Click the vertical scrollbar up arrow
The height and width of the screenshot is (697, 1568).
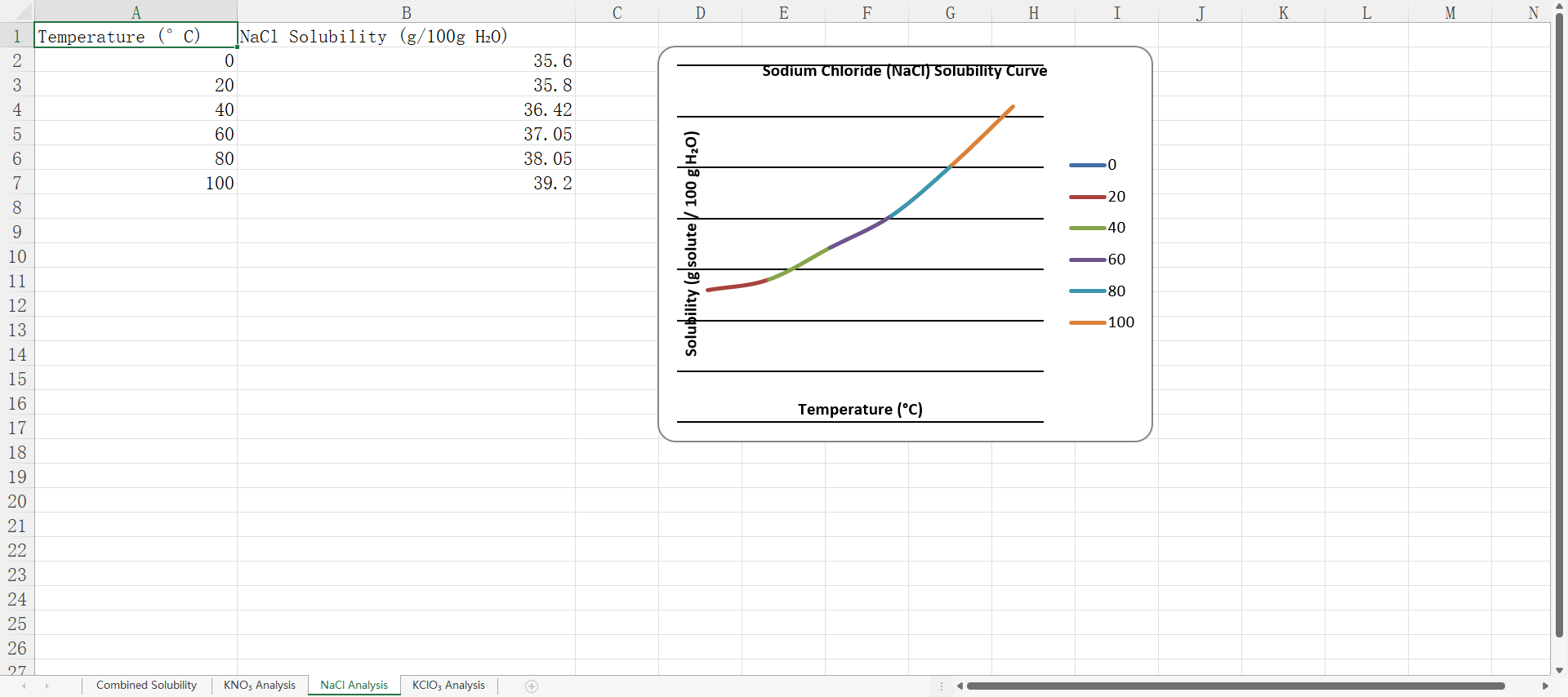pyautogui.click(x=1559, y=7)
